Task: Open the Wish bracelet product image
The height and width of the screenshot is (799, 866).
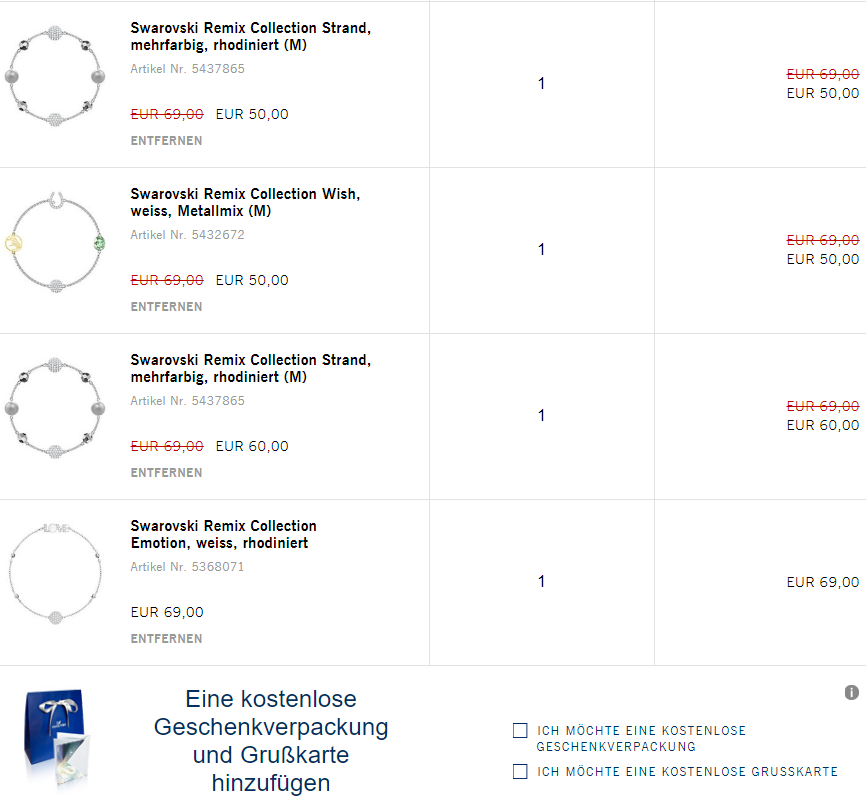Action: click(55, 242)
